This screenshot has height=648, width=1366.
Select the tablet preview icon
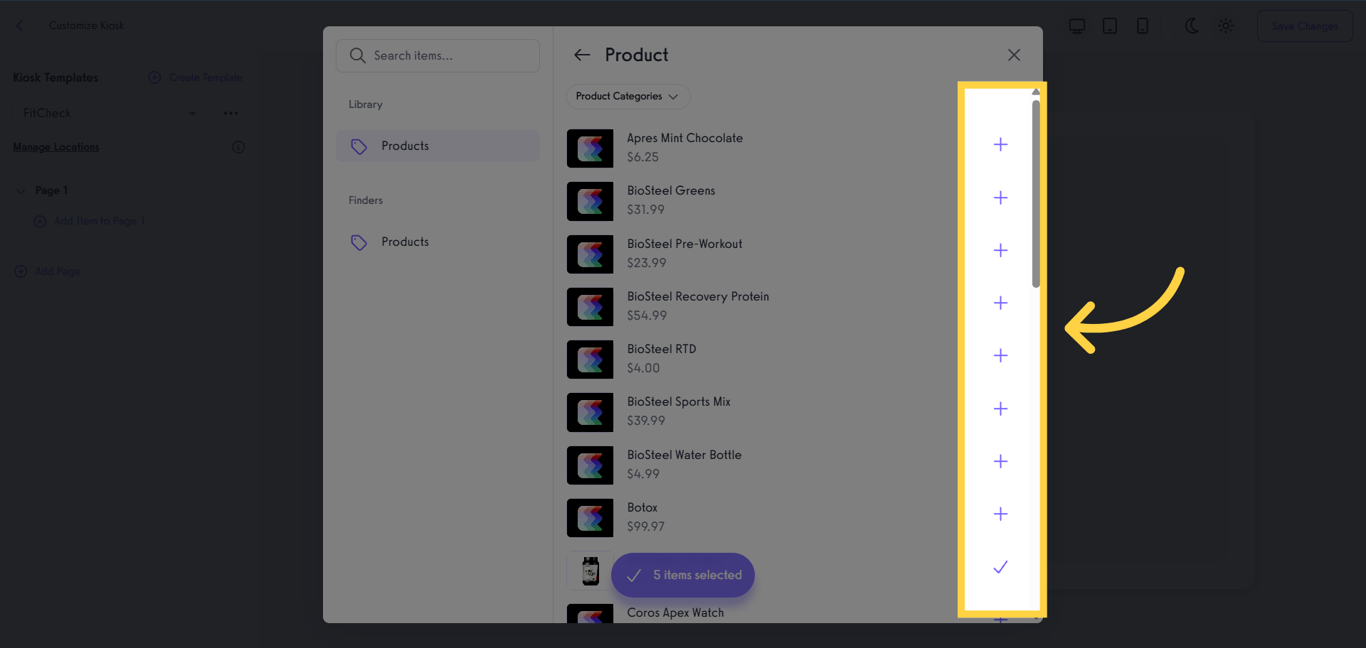click(x=1110, y=26)
